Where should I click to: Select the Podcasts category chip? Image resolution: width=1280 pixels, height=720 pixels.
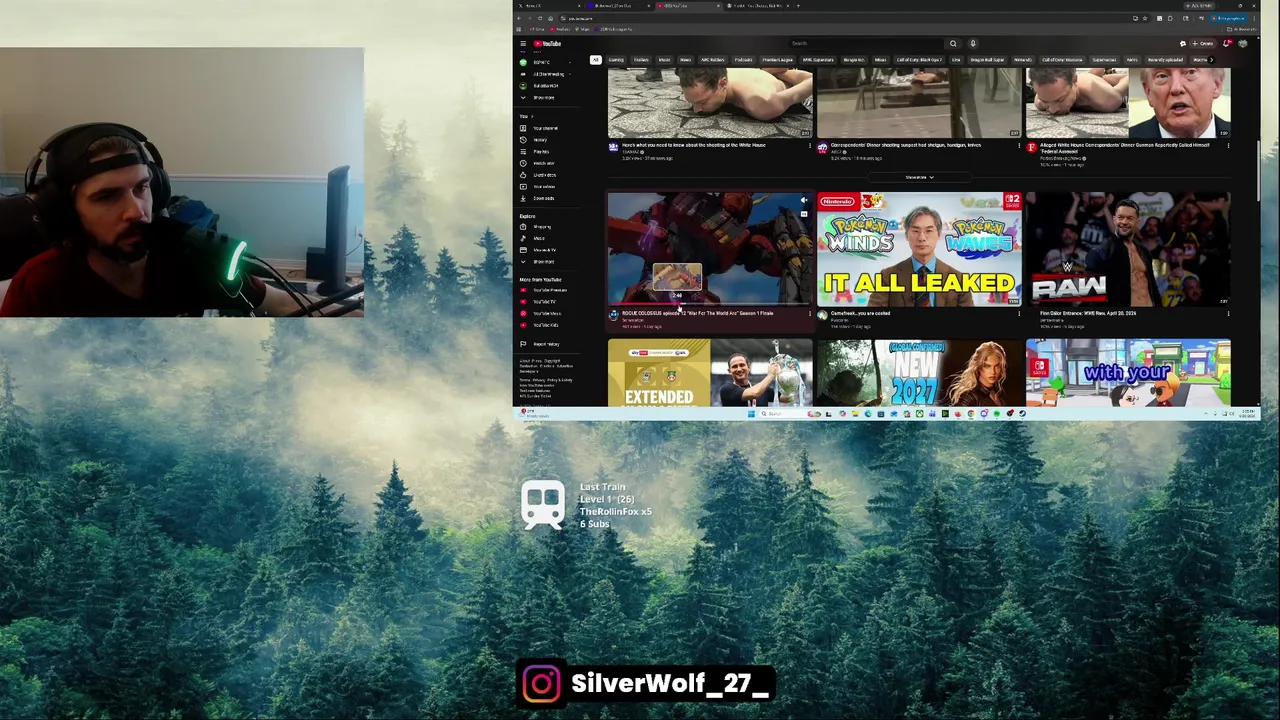743,60
